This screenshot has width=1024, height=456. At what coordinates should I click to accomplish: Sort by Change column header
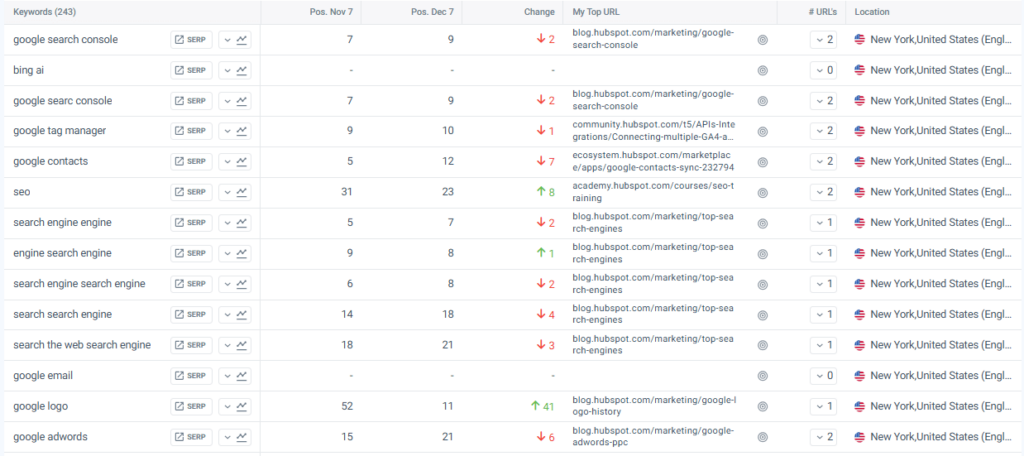(539, 12)
